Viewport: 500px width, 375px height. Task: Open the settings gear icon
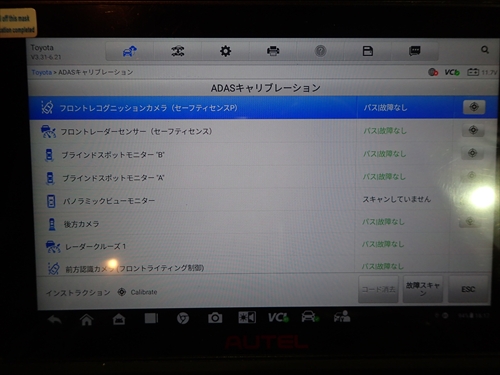tap(225, 51)
